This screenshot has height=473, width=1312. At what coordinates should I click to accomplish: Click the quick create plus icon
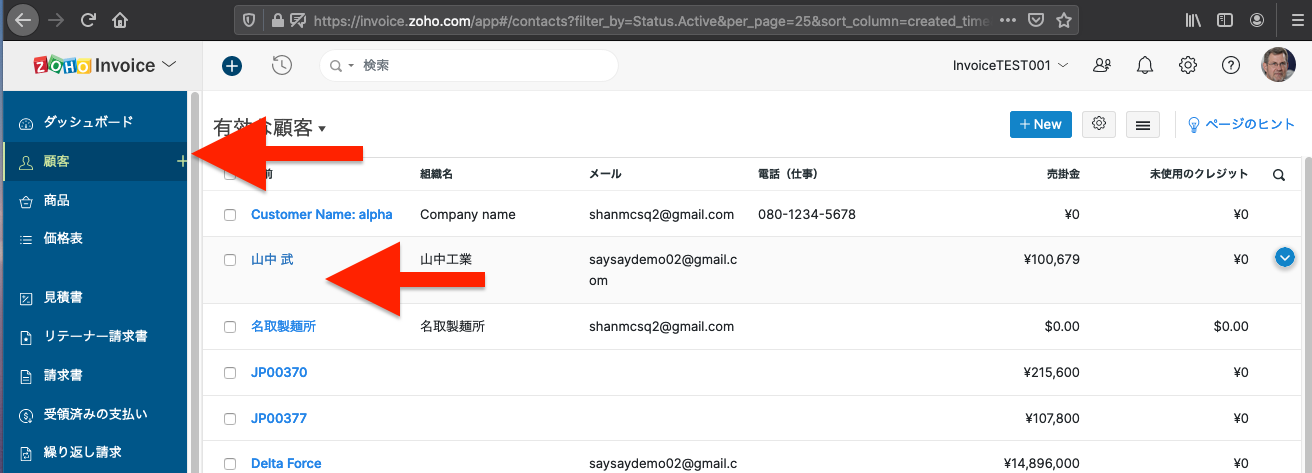232,66
